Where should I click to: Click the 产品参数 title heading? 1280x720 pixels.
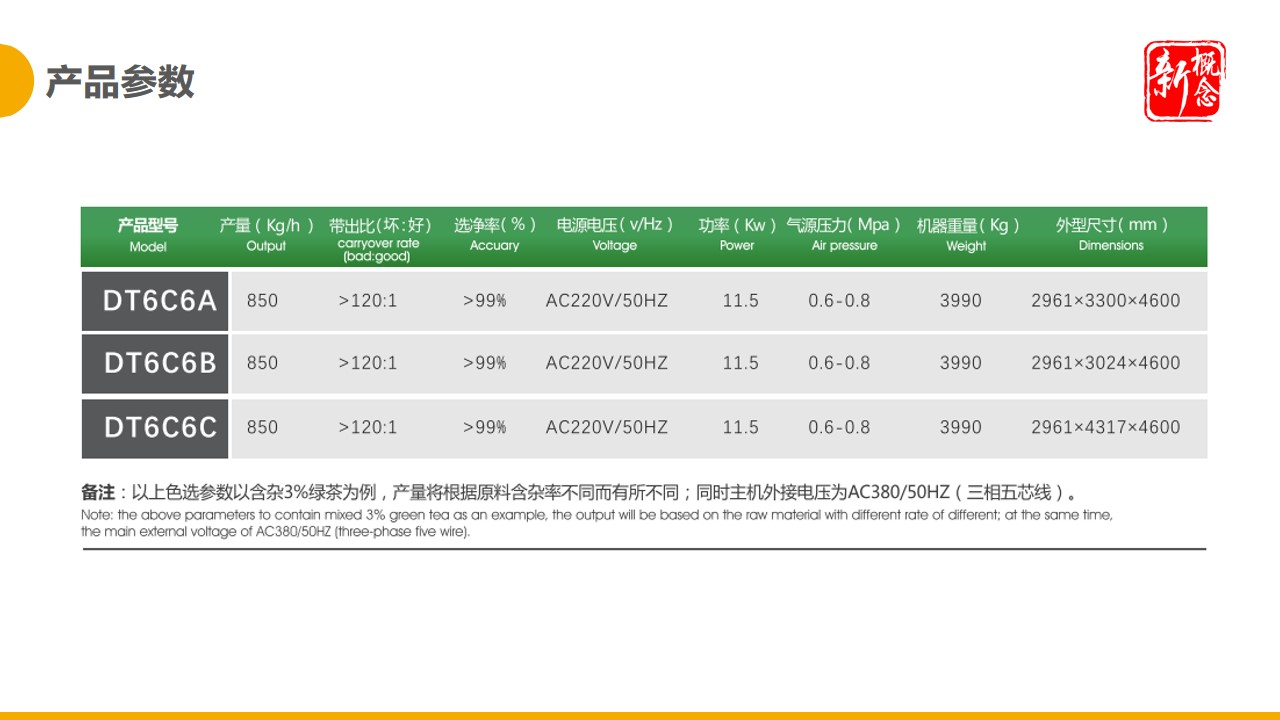point(120,84)
